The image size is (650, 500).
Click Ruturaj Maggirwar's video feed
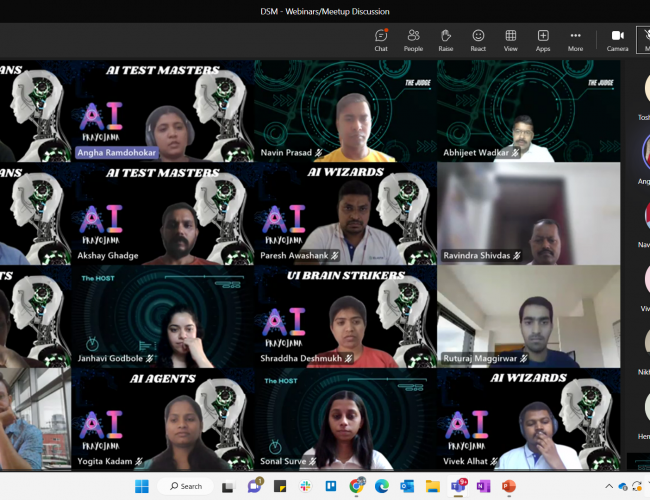point(527,315)
